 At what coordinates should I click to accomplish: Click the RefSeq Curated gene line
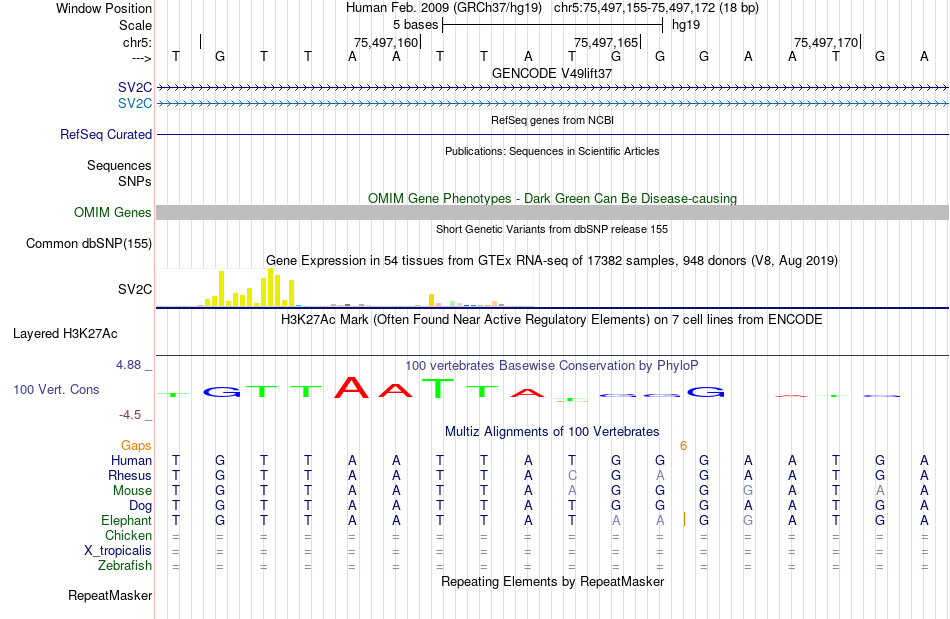point(552,134)
